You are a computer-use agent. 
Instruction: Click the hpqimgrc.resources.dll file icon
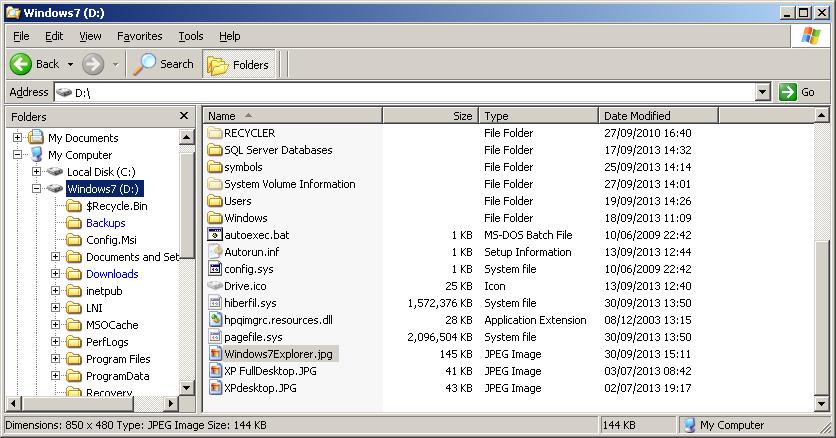[x=214, y=320]
